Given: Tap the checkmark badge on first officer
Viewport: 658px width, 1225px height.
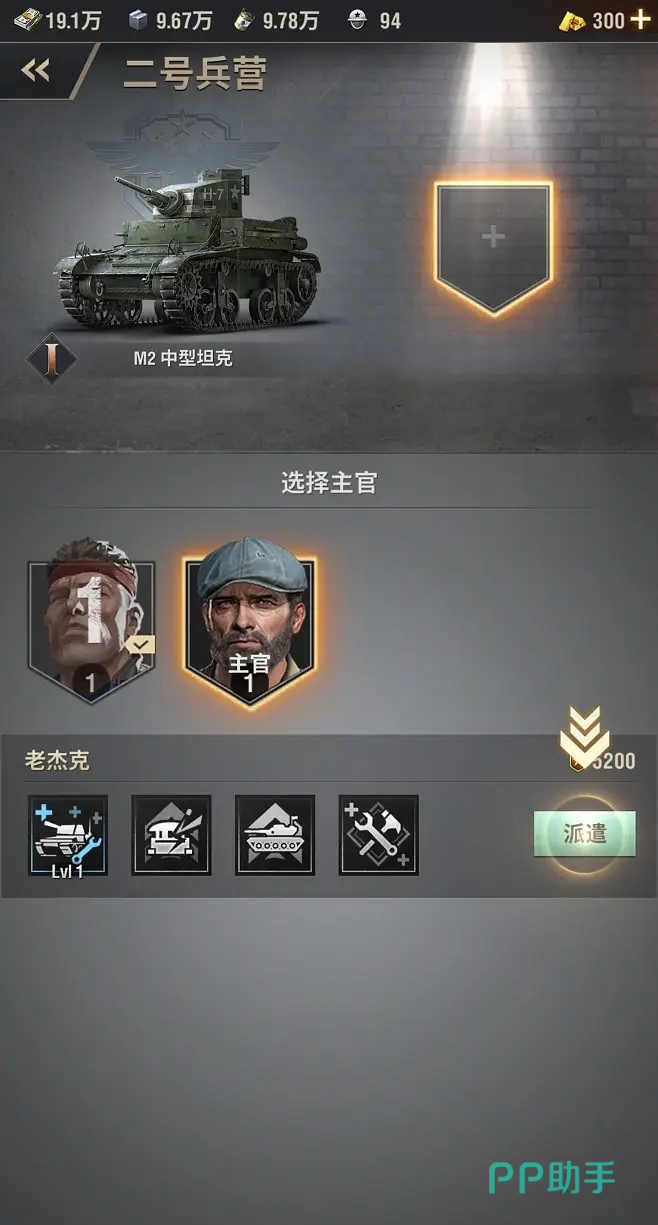Looking at the screenshot, I should (x=142, y=645).
